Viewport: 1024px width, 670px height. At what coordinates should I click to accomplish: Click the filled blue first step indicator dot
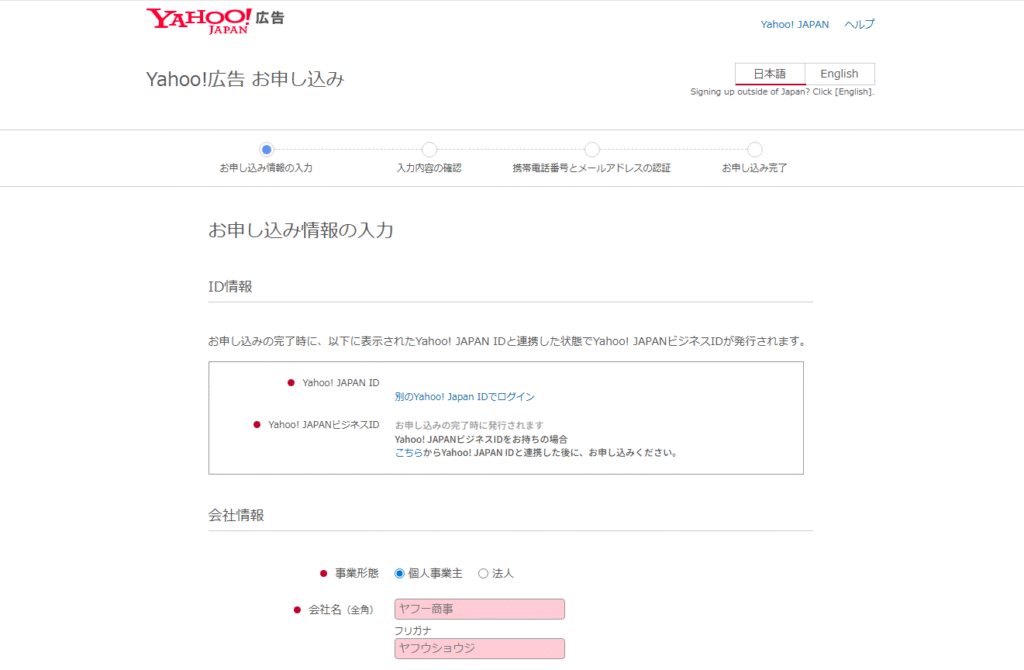click(265, 149)
